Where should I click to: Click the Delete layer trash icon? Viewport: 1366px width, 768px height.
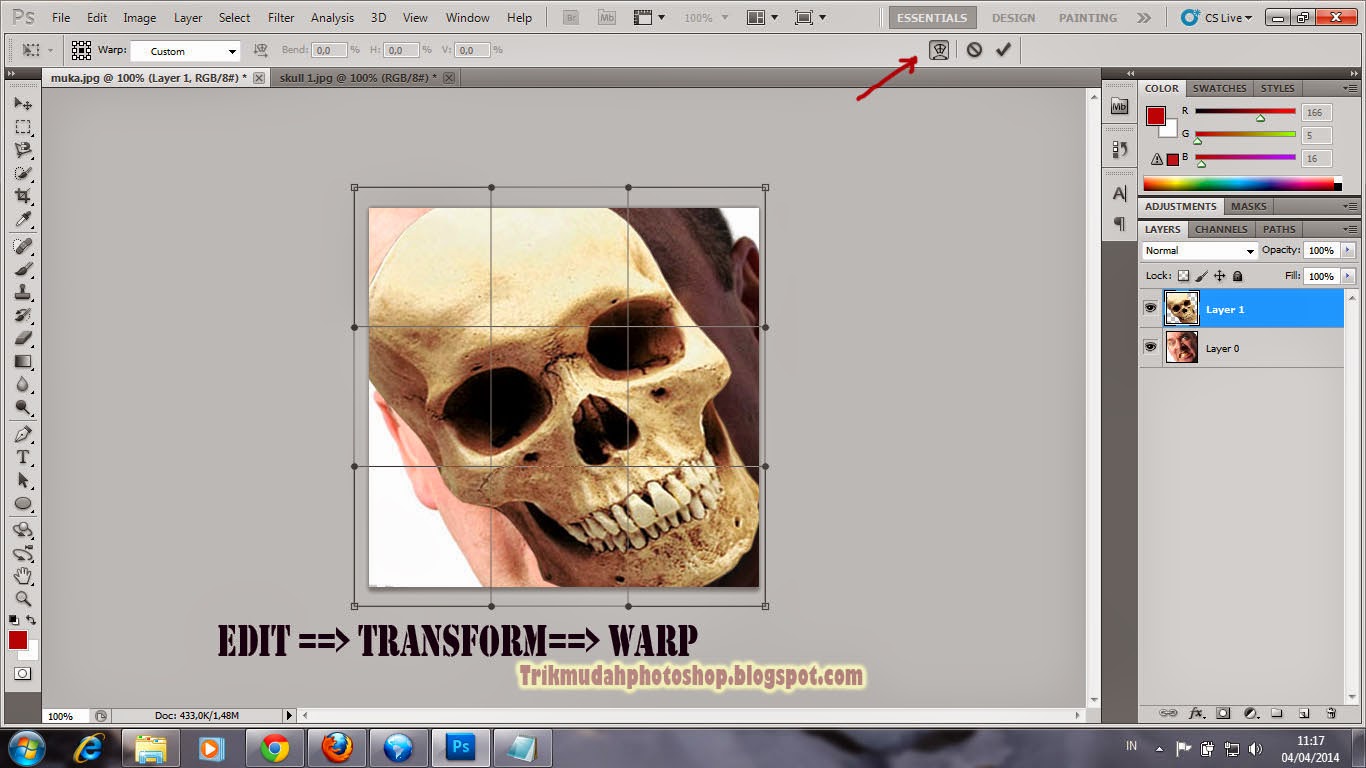(x=1331, y=713)
